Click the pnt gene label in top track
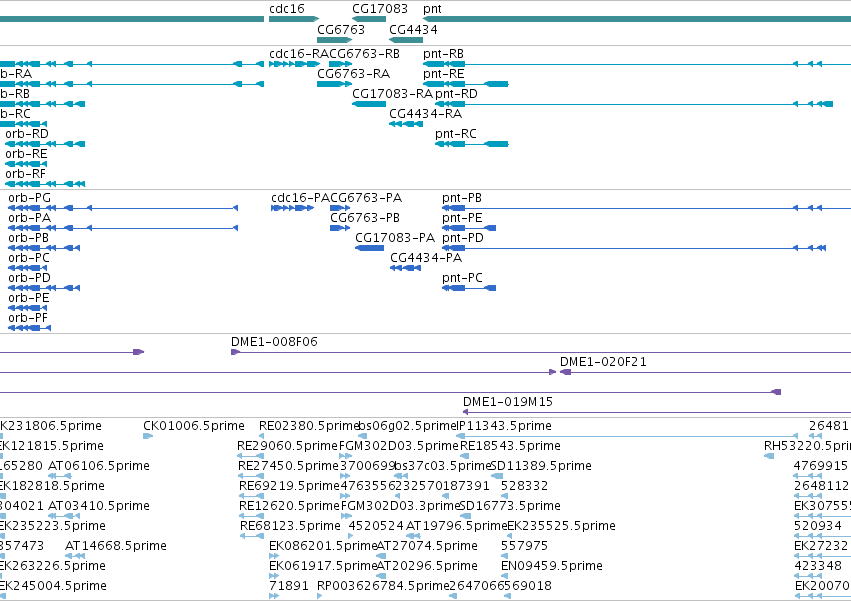The width and height of the screenshot is (851, 601). coord(432,9)
